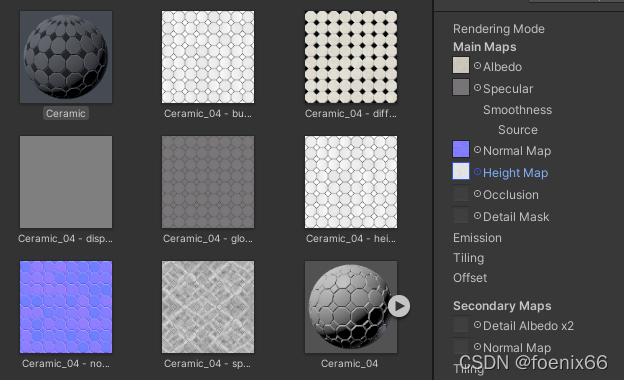Open the picker circle beside Detail Albedo x2
The width and height of the screenshot is (624, 380).
coord(478,325)
